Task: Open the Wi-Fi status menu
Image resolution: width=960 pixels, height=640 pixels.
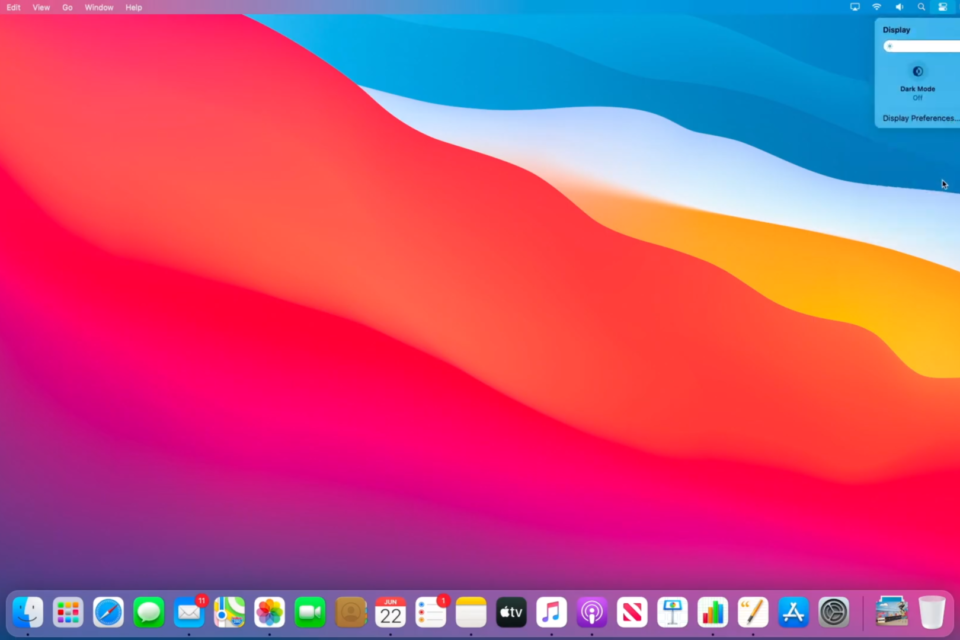Action: click(877, 7)
